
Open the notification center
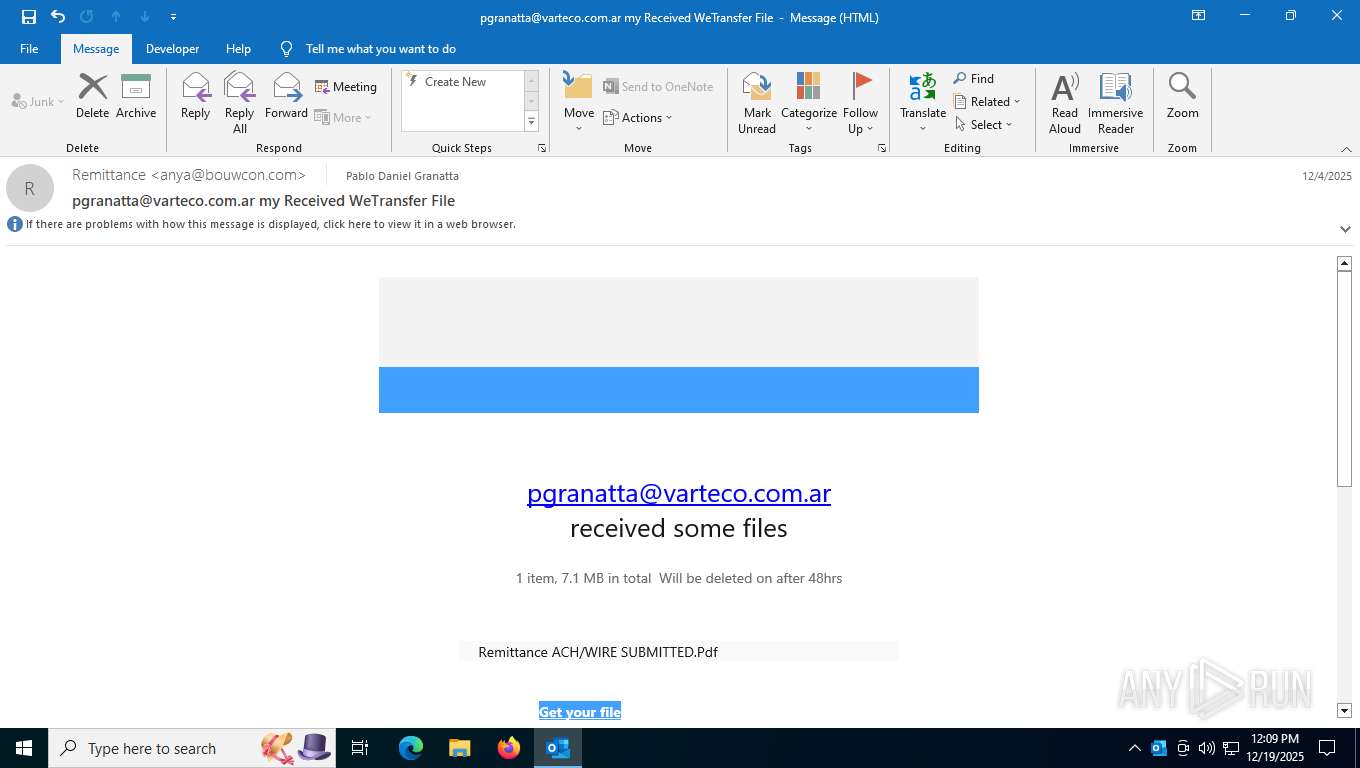point(1327,748)
